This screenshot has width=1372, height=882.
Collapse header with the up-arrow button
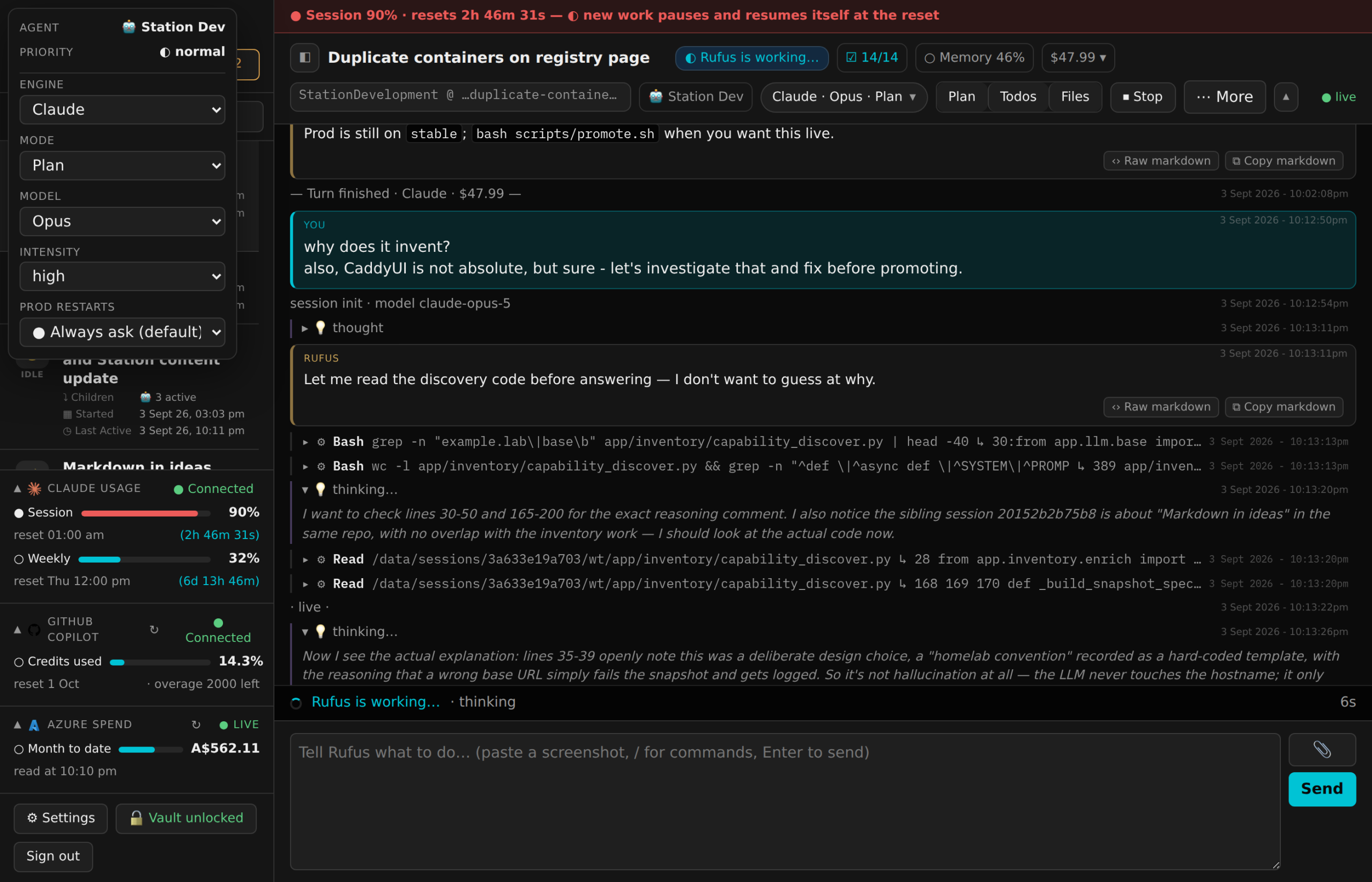[x=1286, y=97]
